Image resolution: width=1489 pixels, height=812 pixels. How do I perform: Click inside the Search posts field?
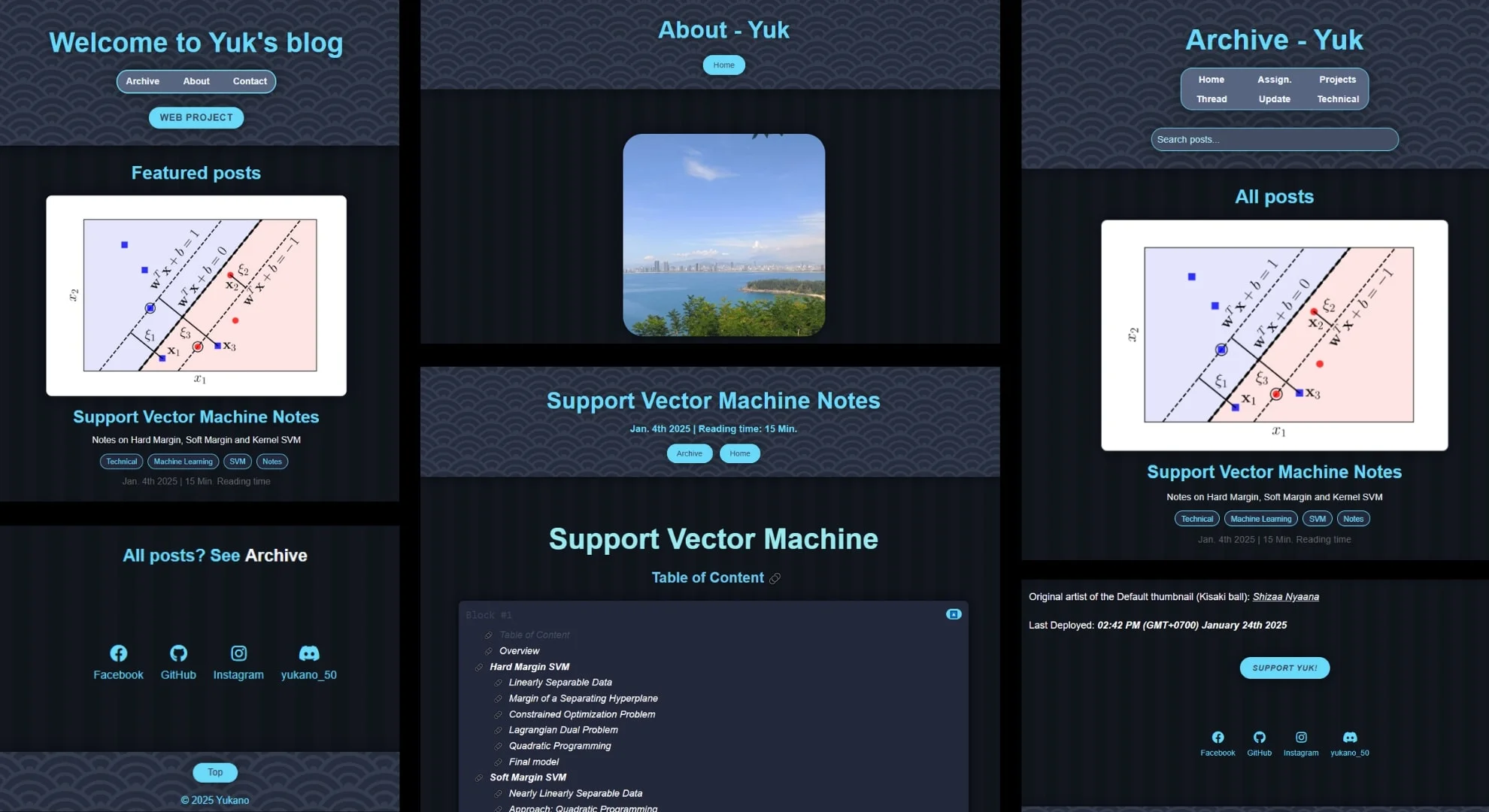(x=1273, y=139)
